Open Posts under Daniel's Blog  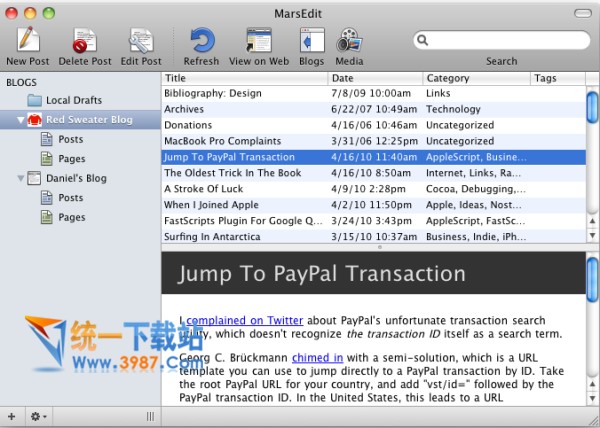pos(62,198)
